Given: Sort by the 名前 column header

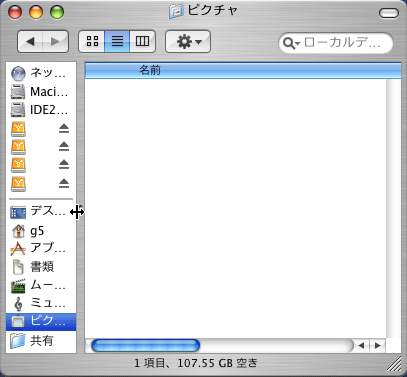Looking at the screenshot, I should coord(243,70).
